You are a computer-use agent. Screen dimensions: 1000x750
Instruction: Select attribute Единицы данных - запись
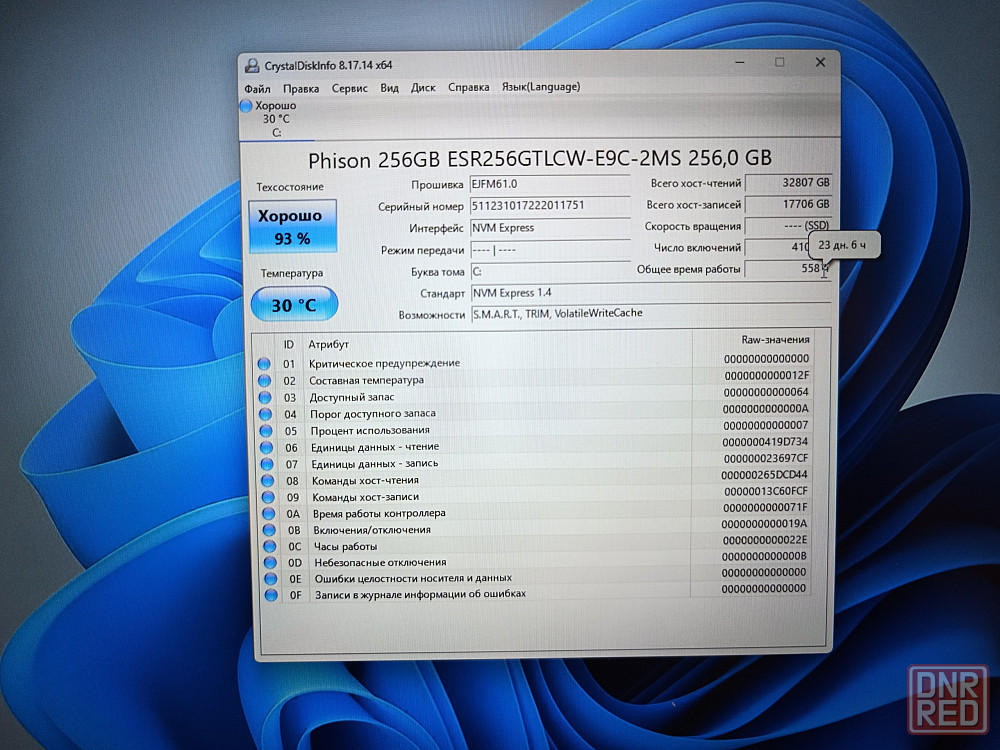pyautogui.click(x=374, y=464)
